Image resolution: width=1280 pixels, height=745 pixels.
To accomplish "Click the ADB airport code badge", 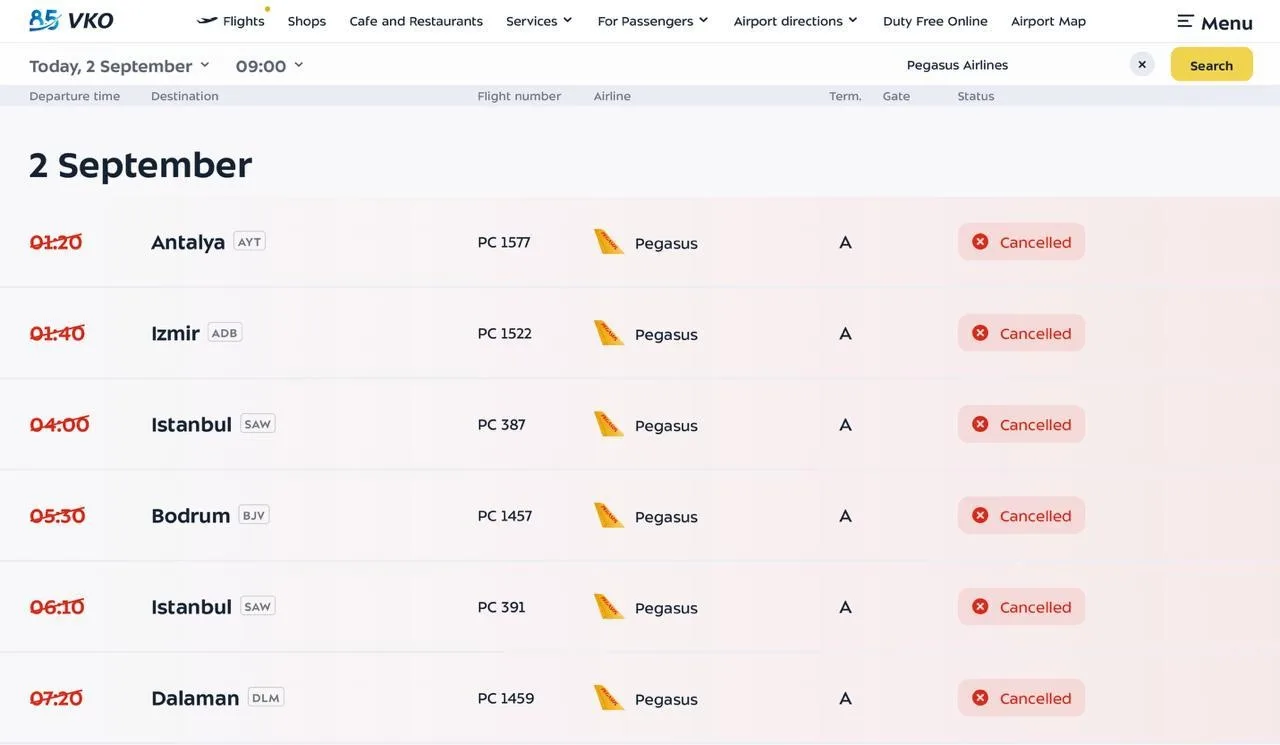I will pyautogui.click(x=225, y=332).
